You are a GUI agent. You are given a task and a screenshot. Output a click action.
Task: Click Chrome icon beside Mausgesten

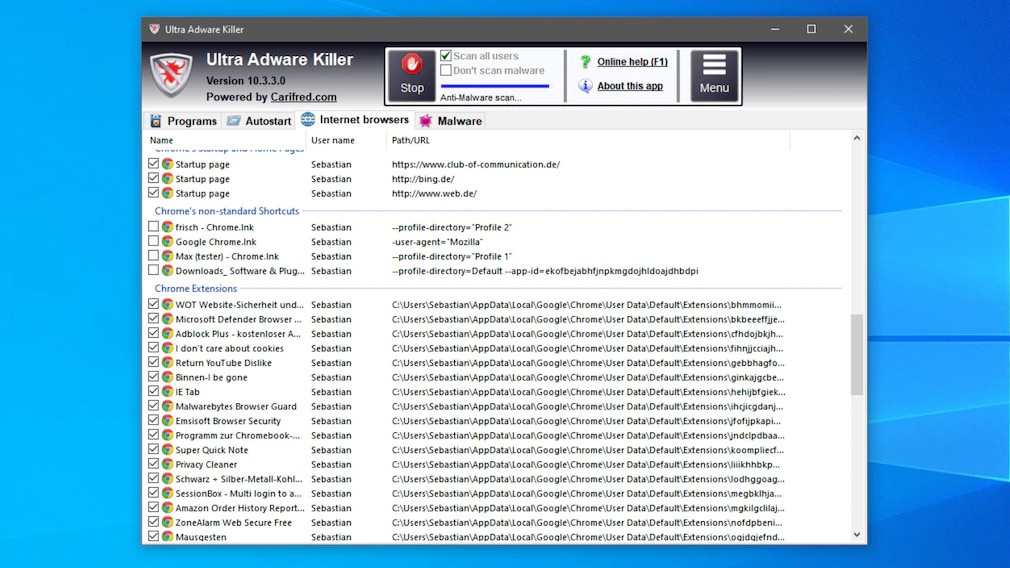pos(167,536)
